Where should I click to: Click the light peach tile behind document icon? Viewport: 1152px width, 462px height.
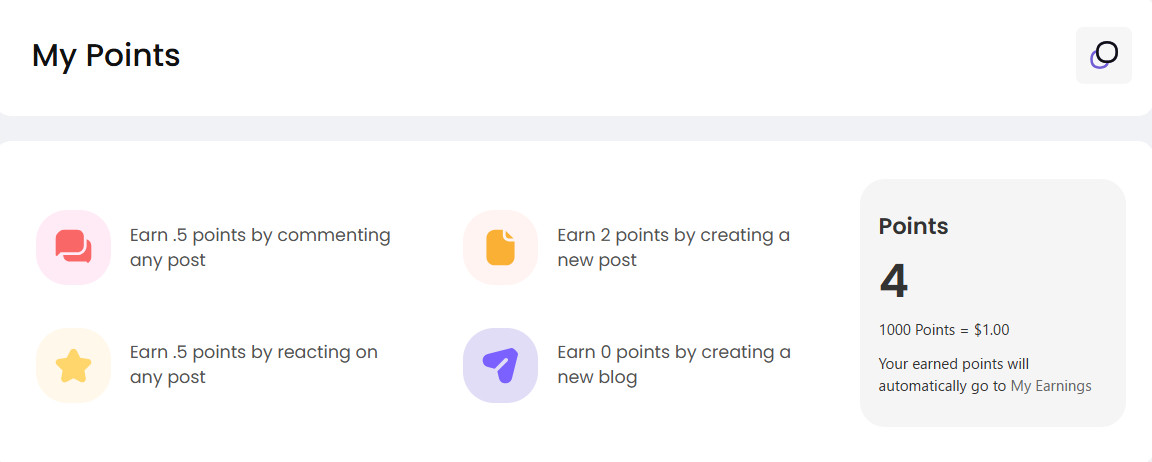click(500, 248)
